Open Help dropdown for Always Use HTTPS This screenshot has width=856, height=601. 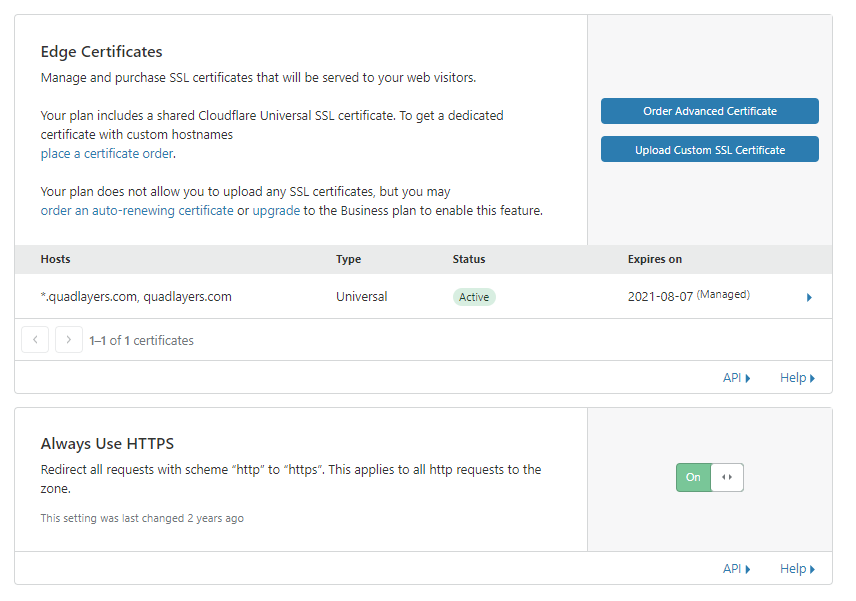coord(797,569)
